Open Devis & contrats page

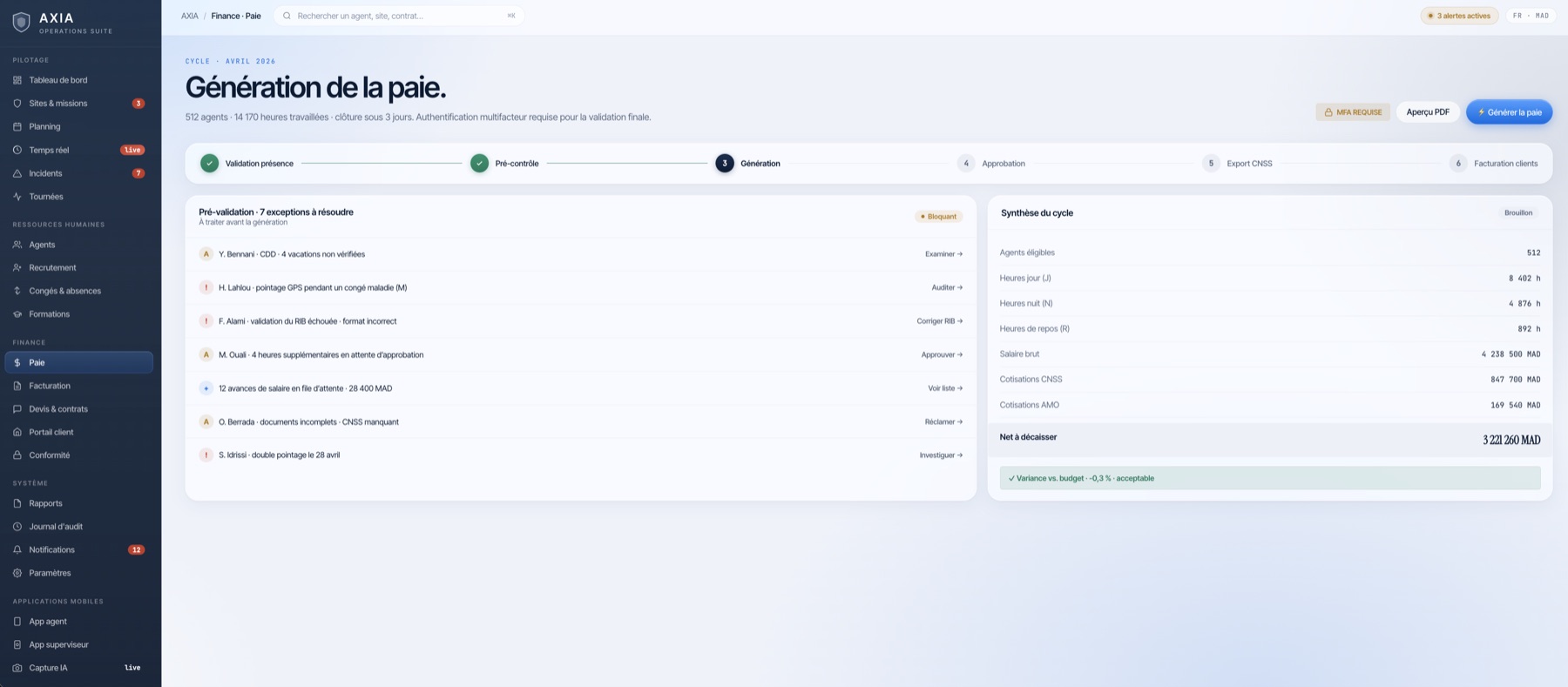79,409
